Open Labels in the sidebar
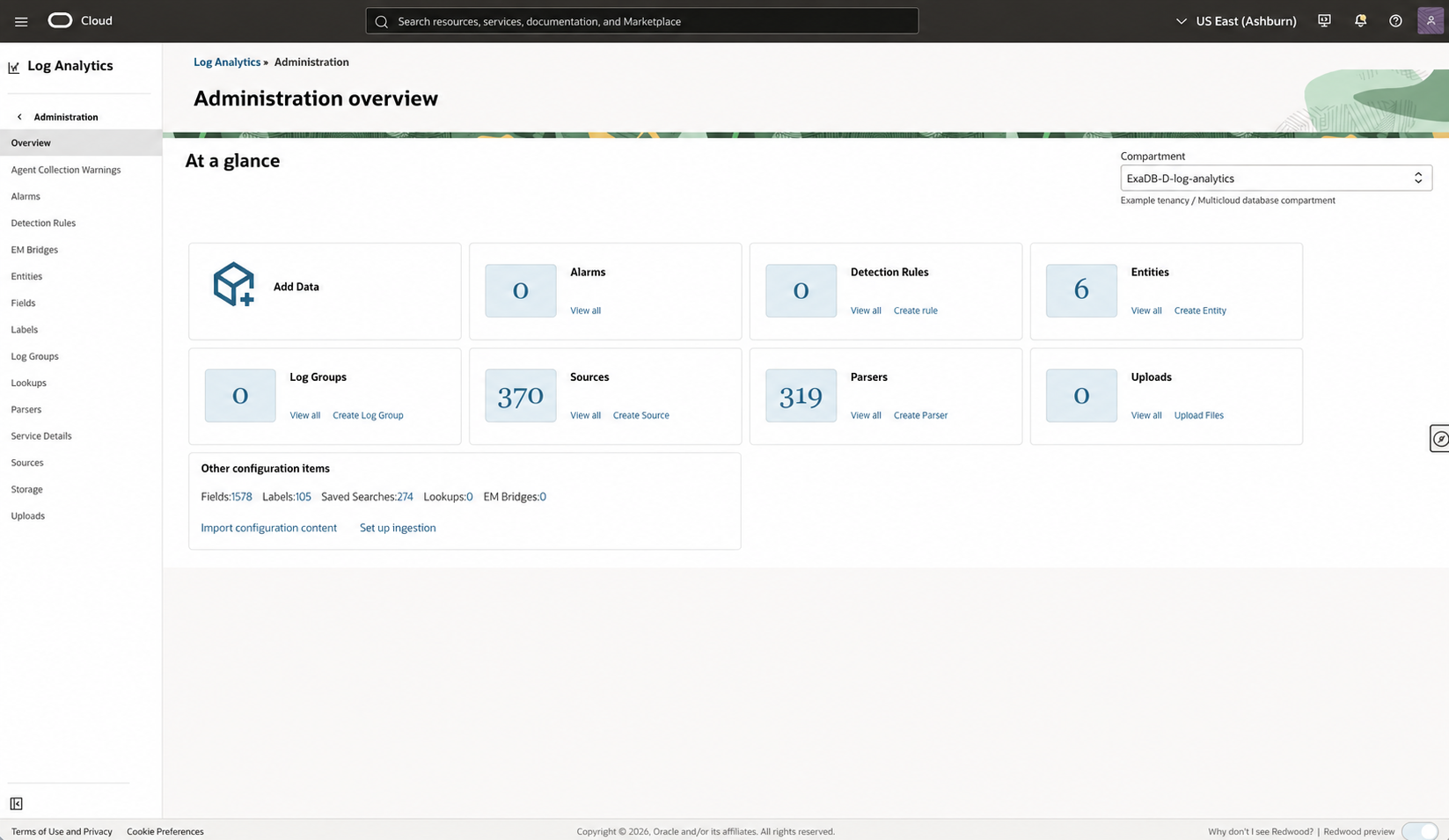 [25, 329]
